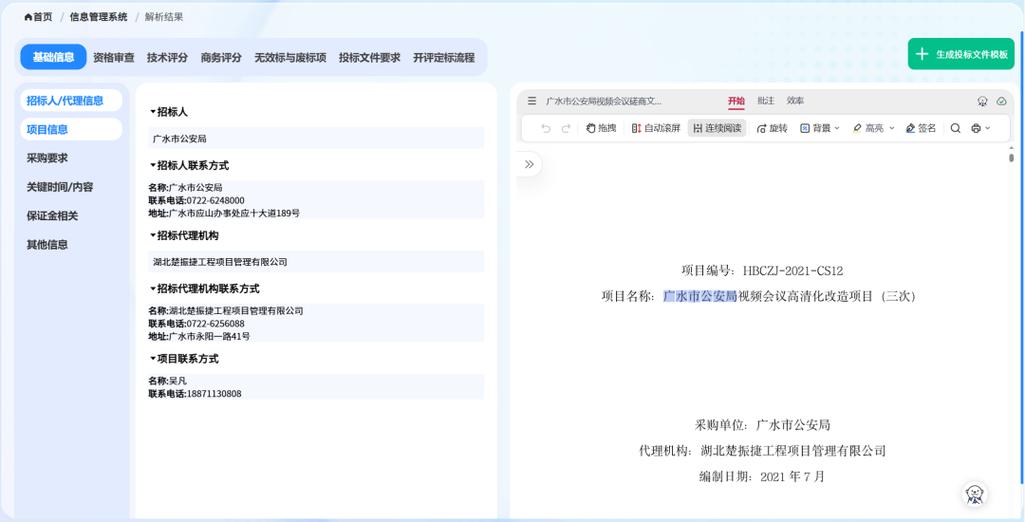1025x522 pixels.
Task: Select 关键时间/内容 in the sidebar
Action: point(59,187)
